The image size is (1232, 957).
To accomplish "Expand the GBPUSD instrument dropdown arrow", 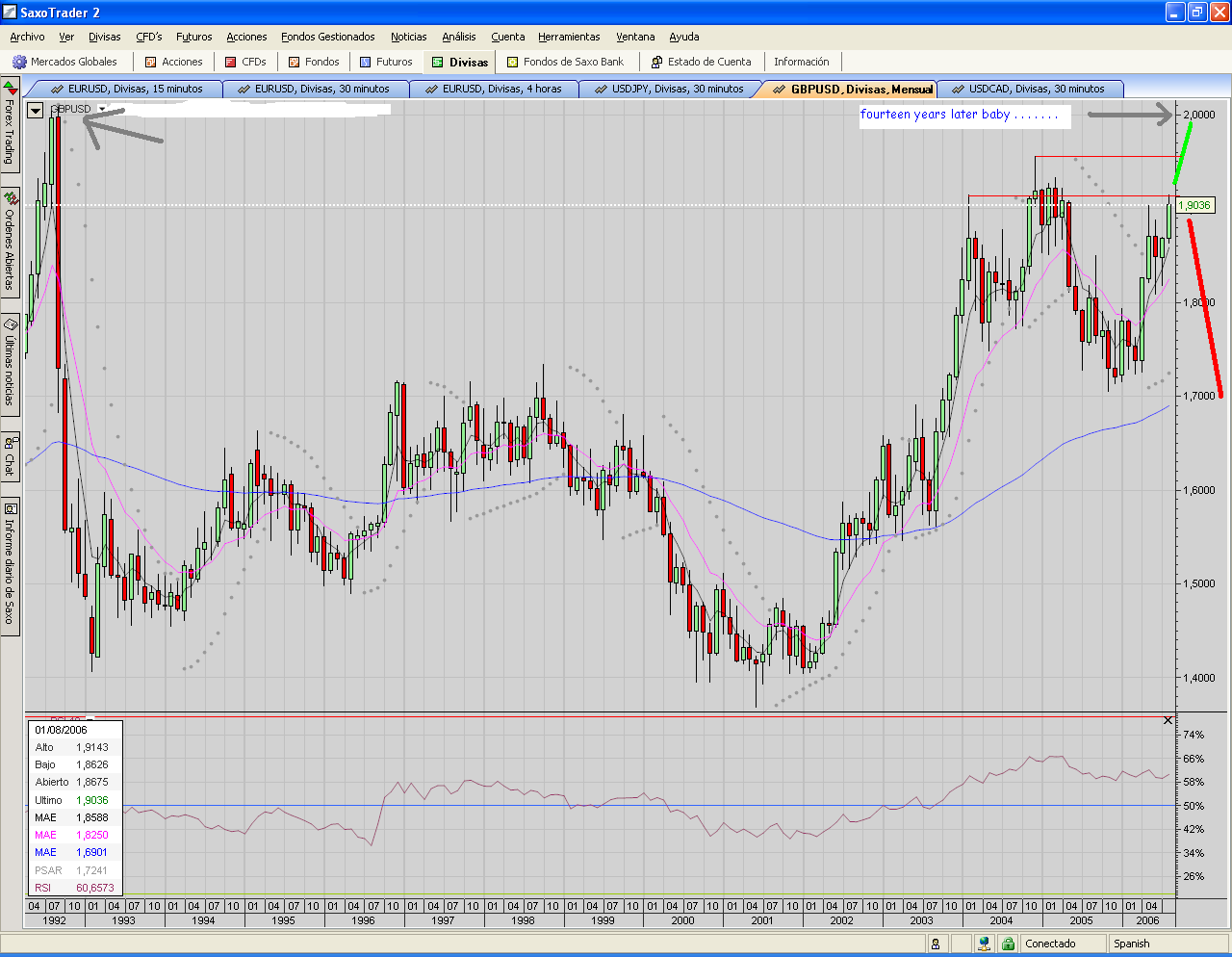I will point(102,109).
